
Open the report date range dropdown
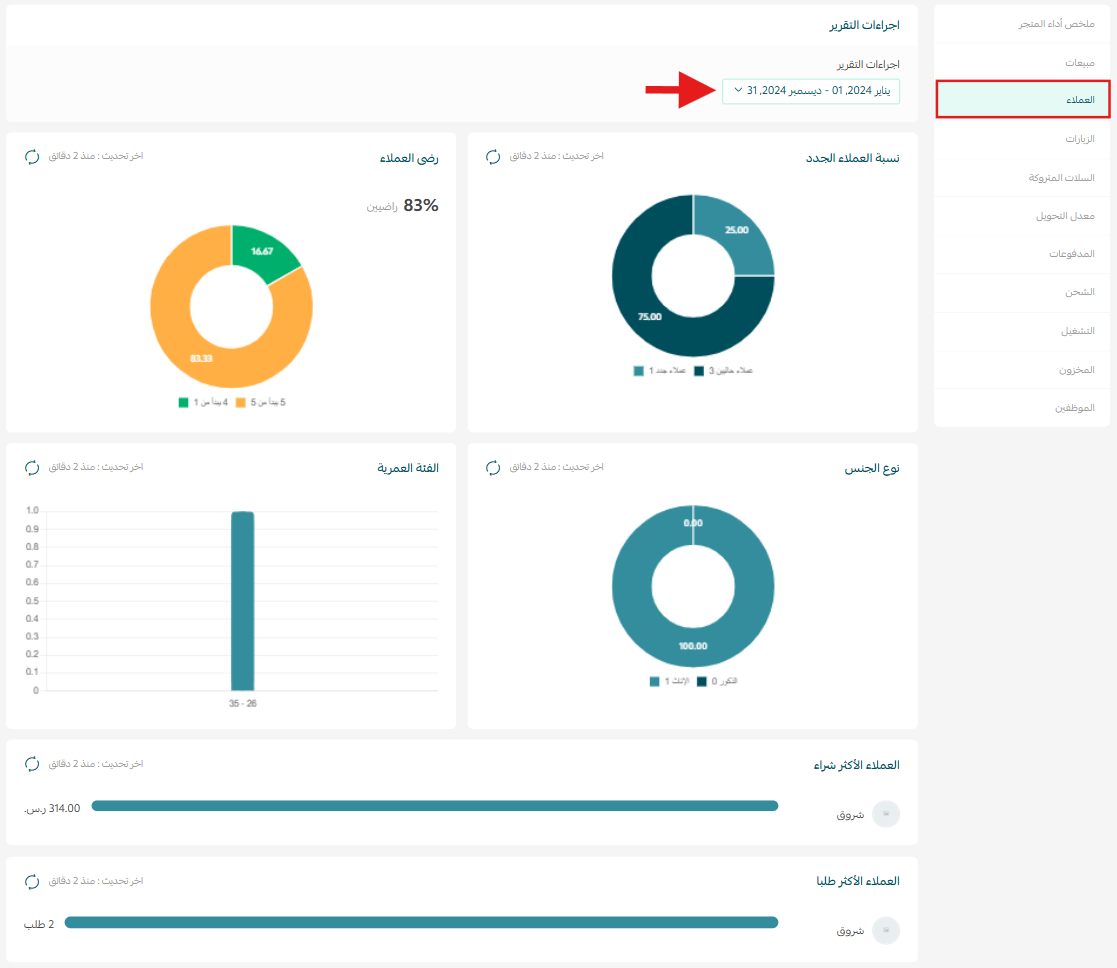pyautogui.click(x=811, y=91)
